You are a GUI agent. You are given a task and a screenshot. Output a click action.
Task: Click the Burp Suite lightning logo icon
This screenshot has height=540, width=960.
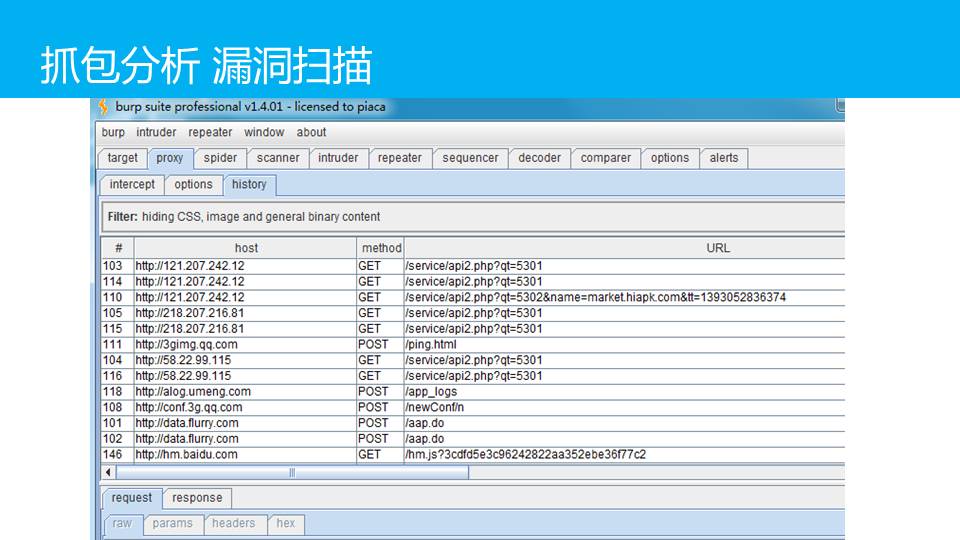click(103, 107)
